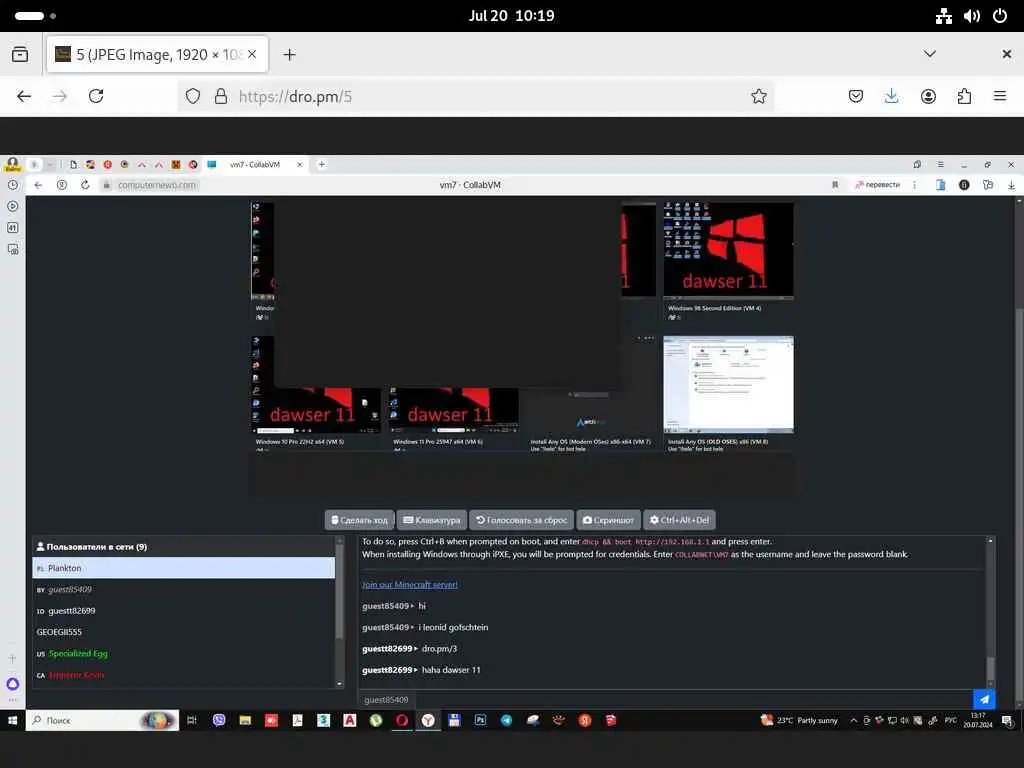Select 'vm7 - CollabVM' tab in pictured browser

(x=255, y=165)
